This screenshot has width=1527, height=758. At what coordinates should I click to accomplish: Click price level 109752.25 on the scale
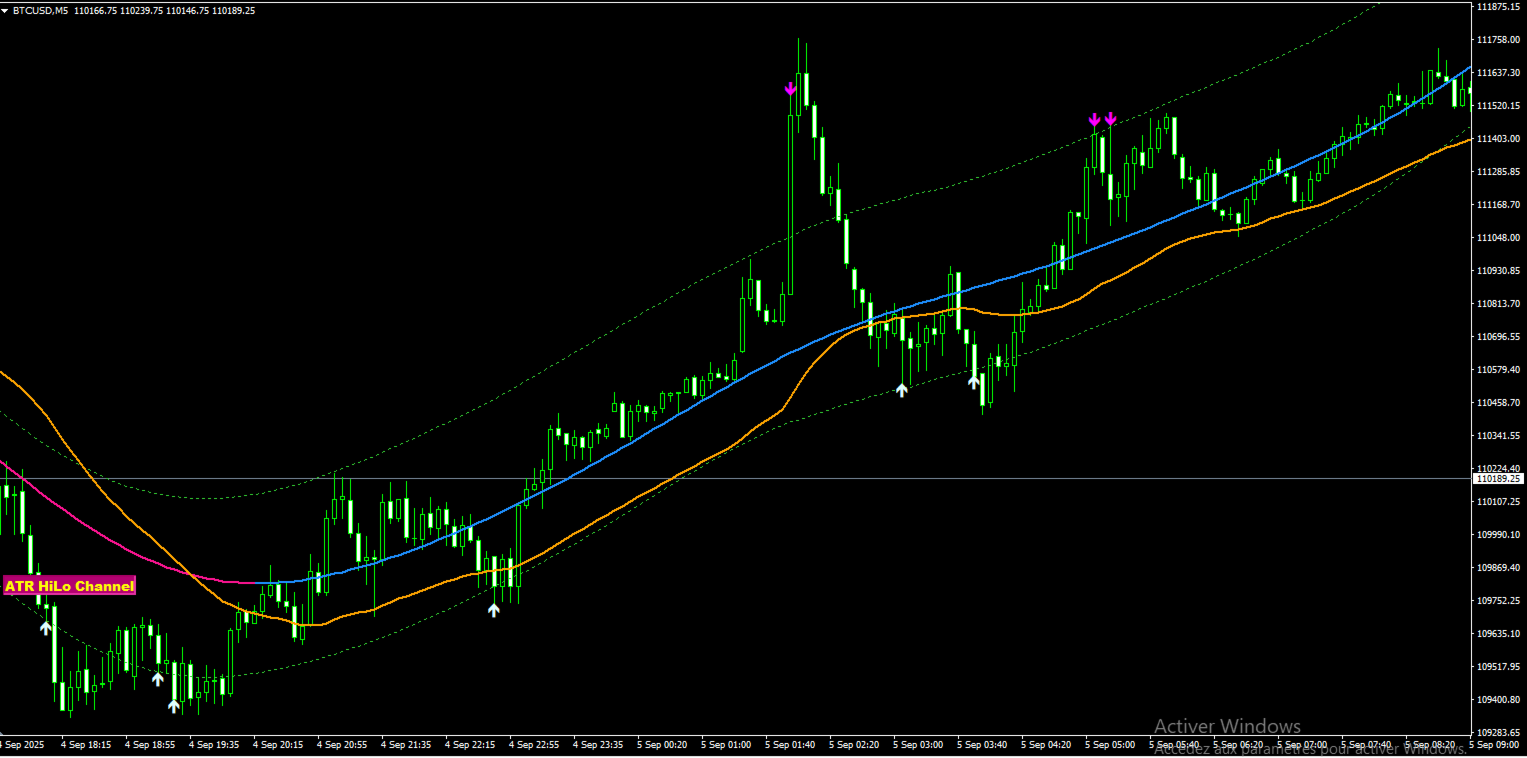(1497, 600)
